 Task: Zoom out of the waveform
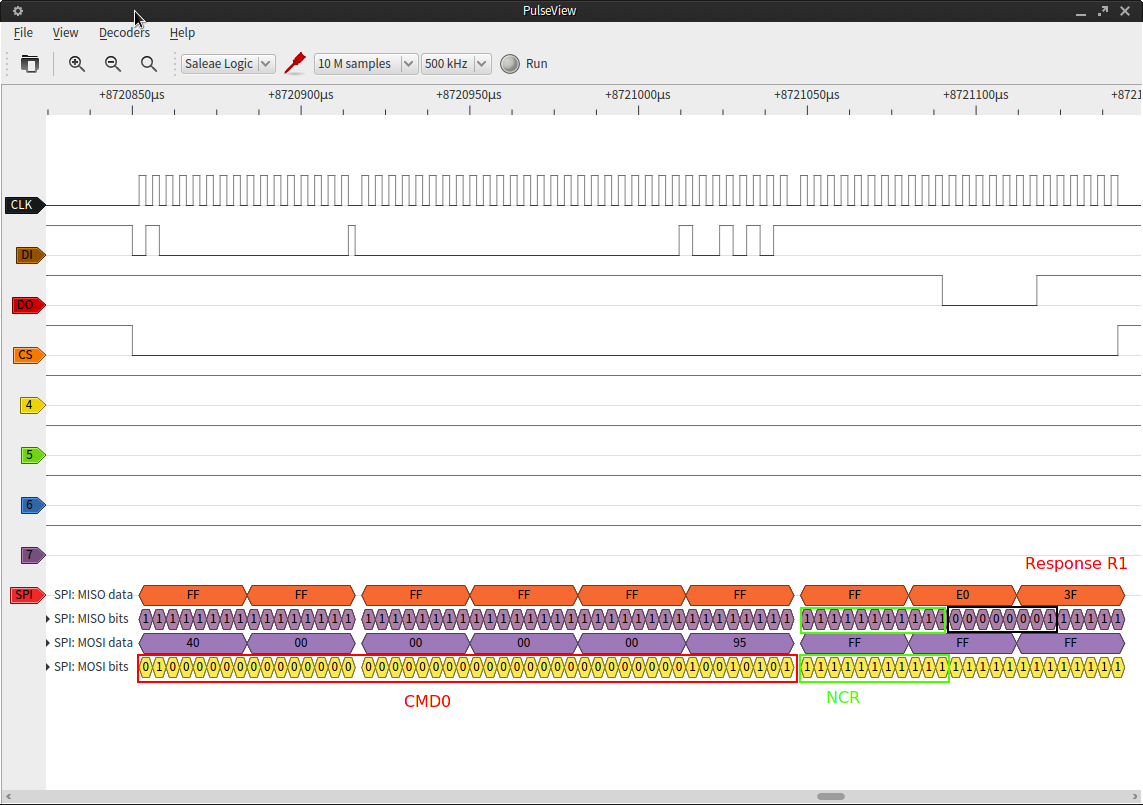113,64
